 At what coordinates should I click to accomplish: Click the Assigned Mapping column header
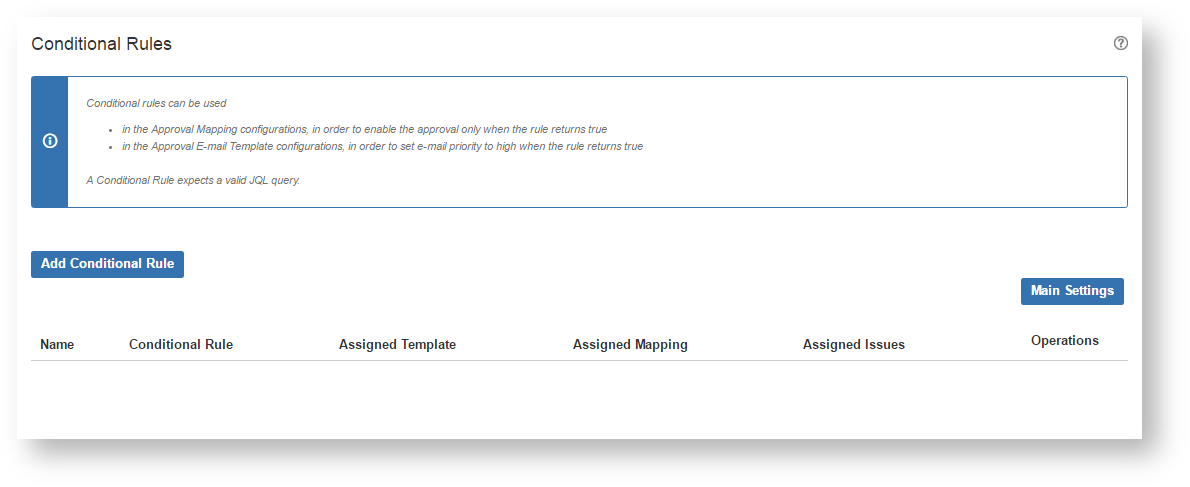(630, 345)
